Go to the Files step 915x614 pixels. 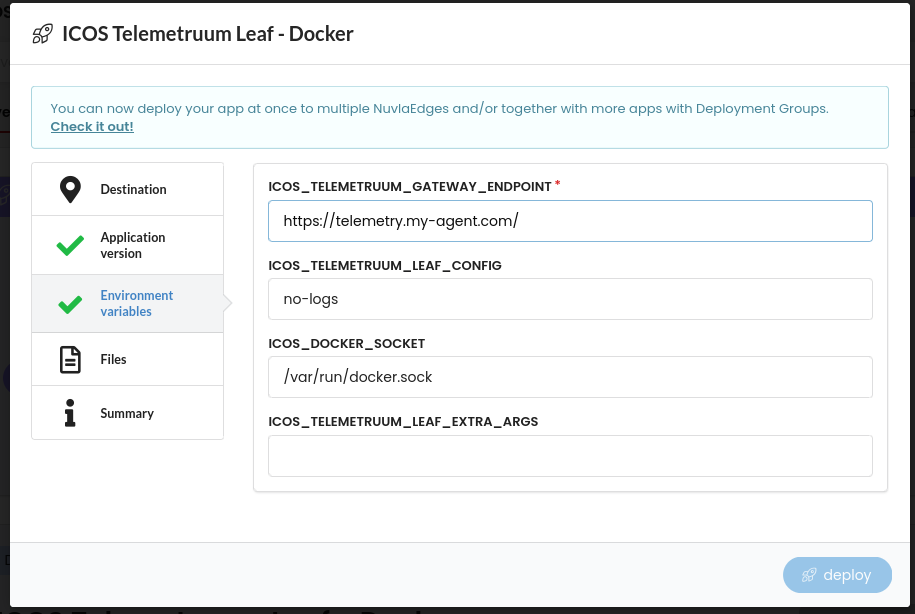click(128, 359)
